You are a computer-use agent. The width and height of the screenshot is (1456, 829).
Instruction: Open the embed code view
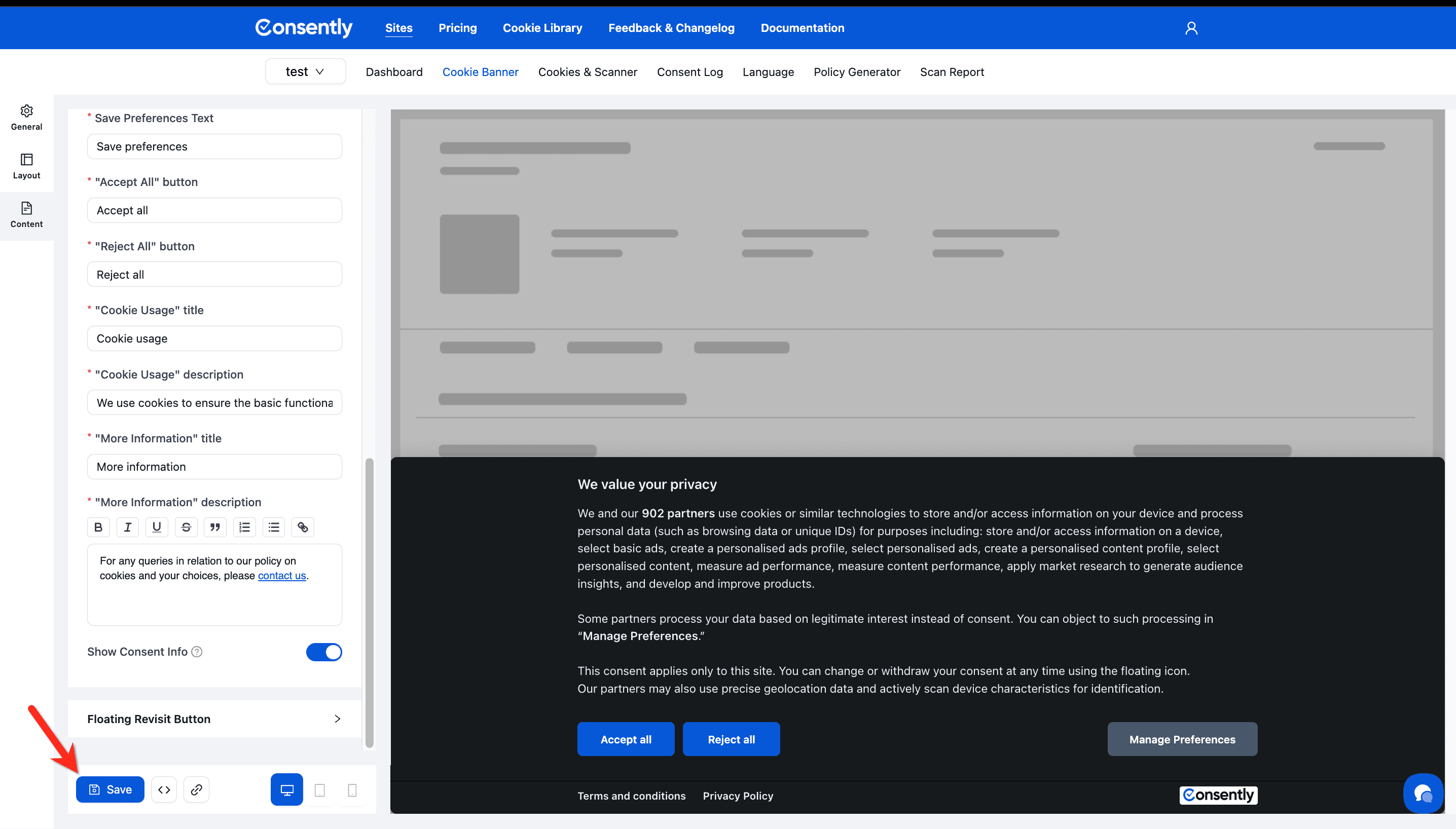tap(164, 789)
